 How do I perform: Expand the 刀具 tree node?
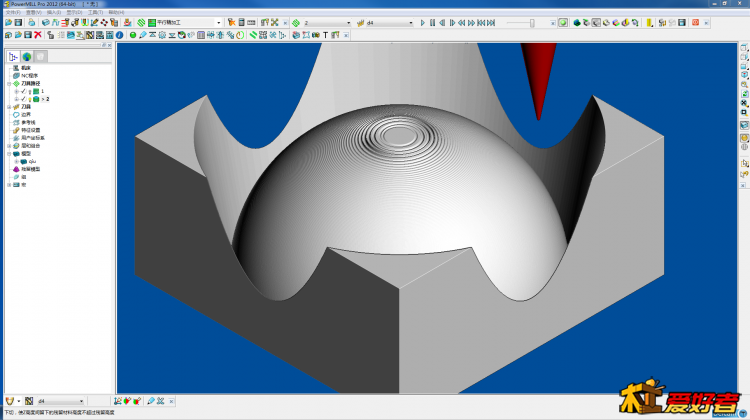[9, 107]
